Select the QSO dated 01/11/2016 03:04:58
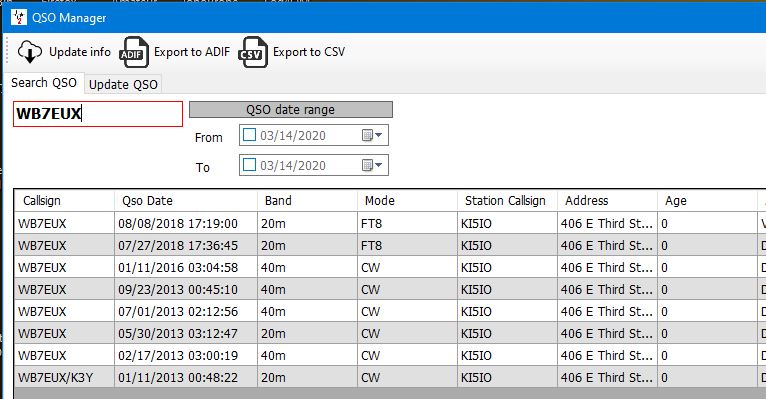The height and width of the screenshot is (399, 766). [x=390, y=267]
